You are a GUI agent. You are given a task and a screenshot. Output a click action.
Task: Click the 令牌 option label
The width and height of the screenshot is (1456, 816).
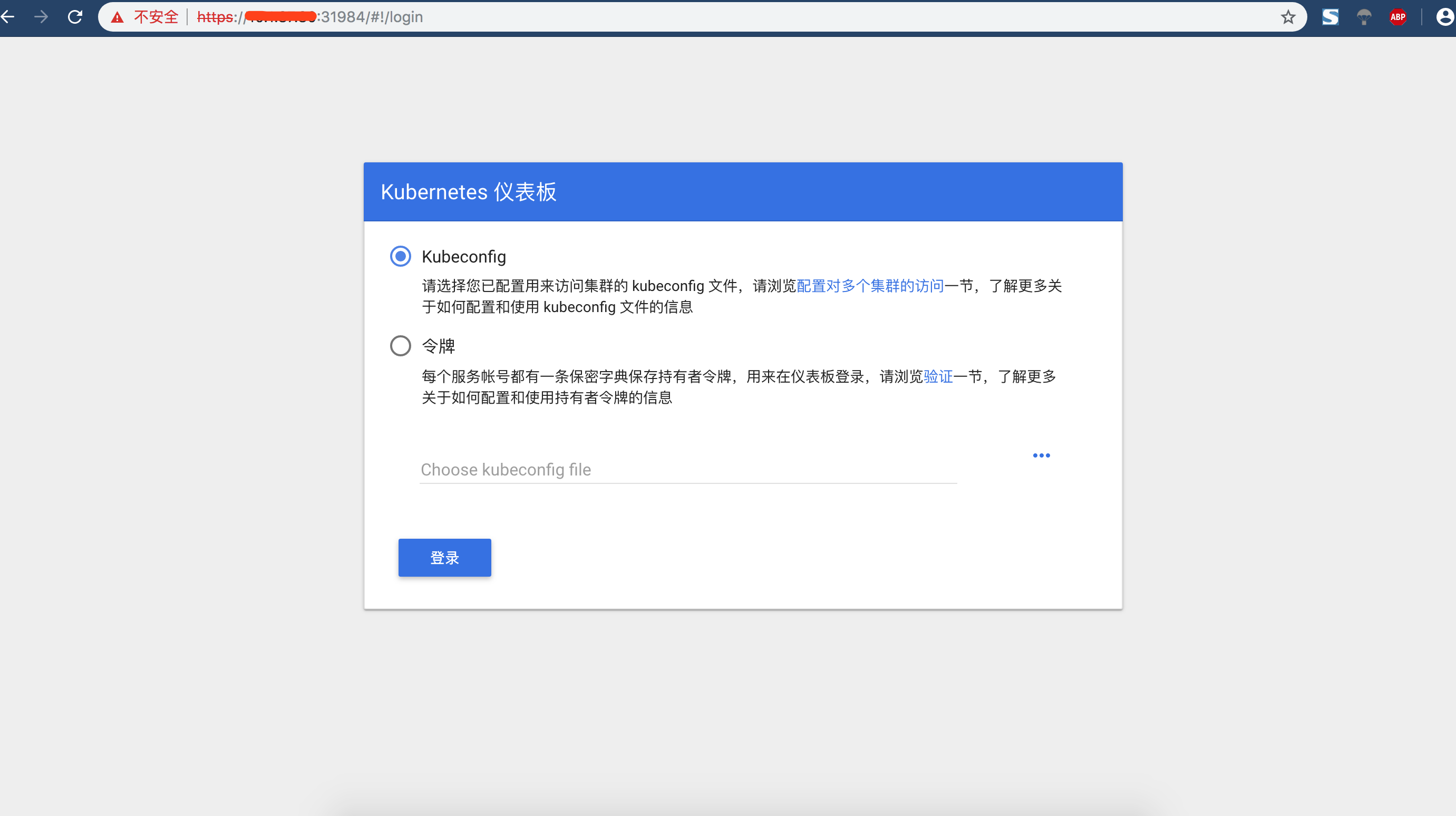point(439,346)
